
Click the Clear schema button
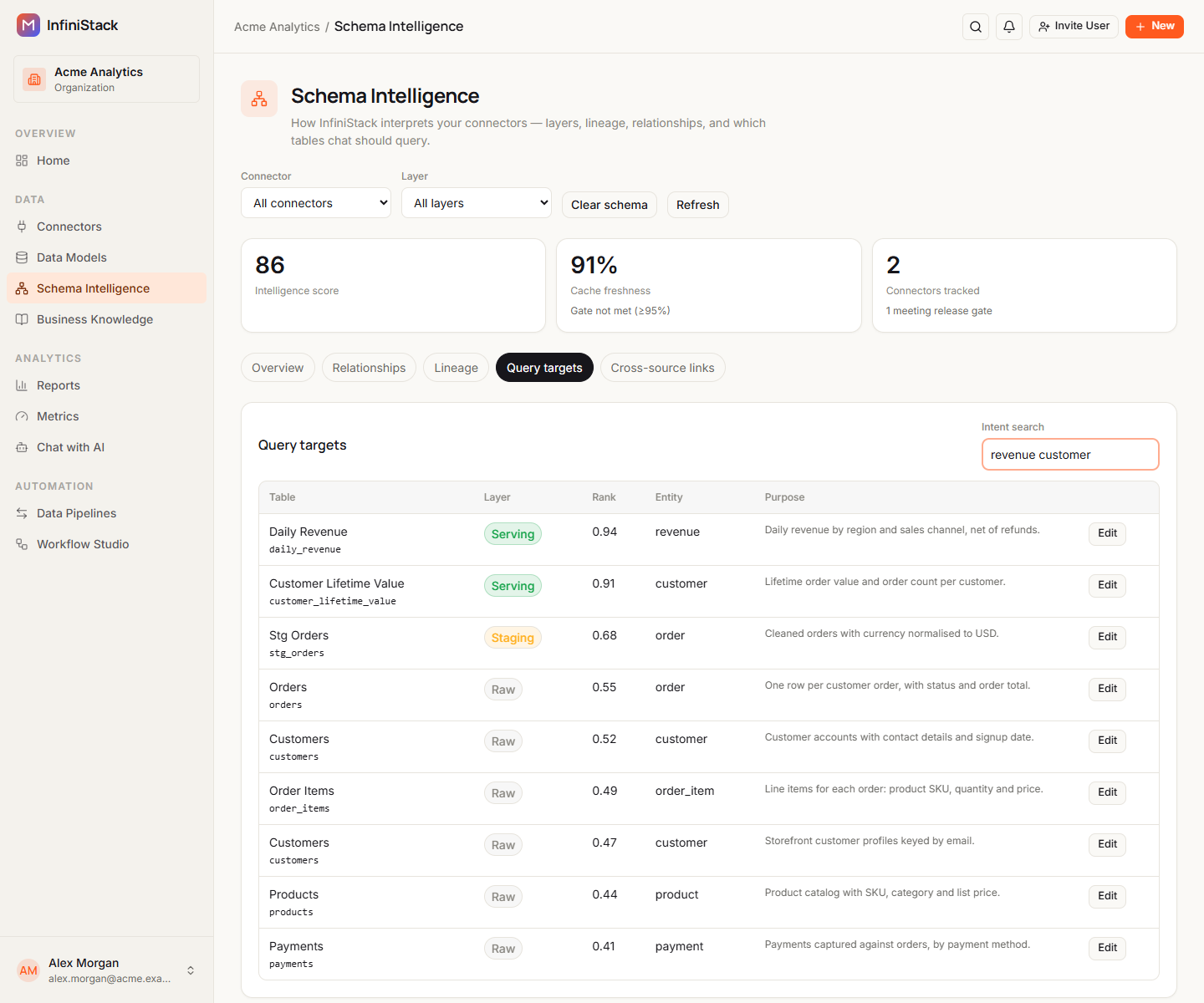(x=610, y=205)
